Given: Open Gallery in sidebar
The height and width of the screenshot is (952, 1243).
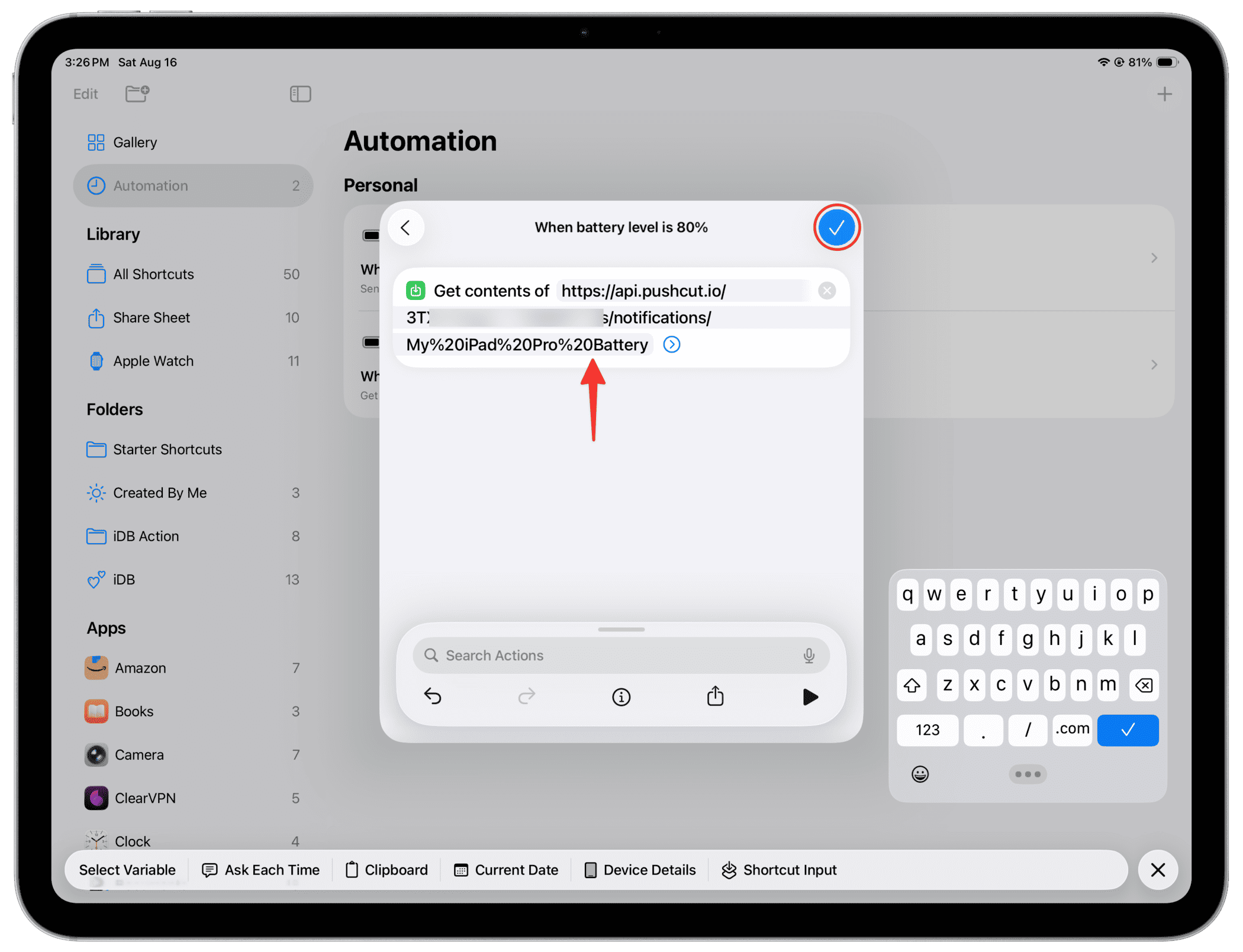Looking at the screenshot, I should 193,143.
